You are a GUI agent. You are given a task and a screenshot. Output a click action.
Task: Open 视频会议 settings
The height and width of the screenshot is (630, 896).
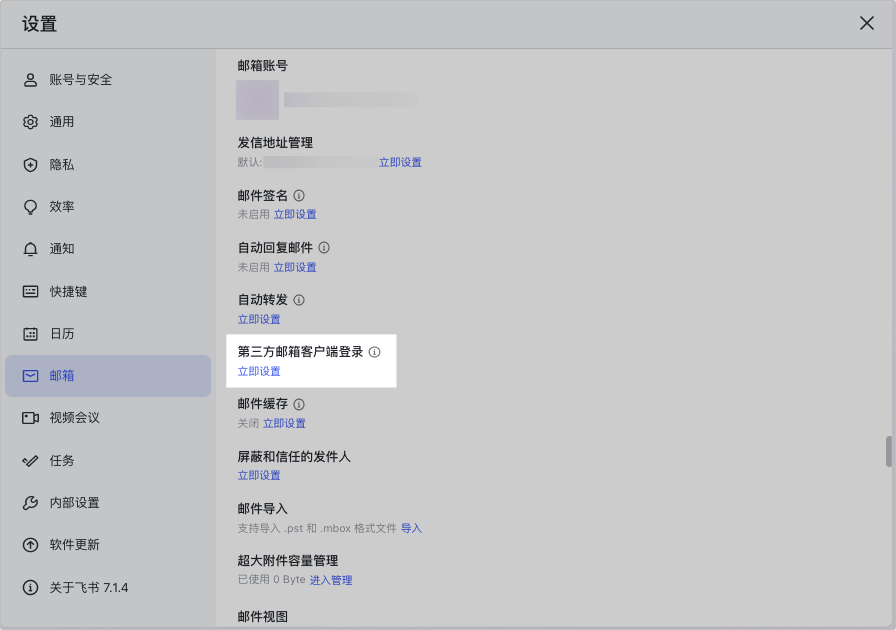pos(108,418)
